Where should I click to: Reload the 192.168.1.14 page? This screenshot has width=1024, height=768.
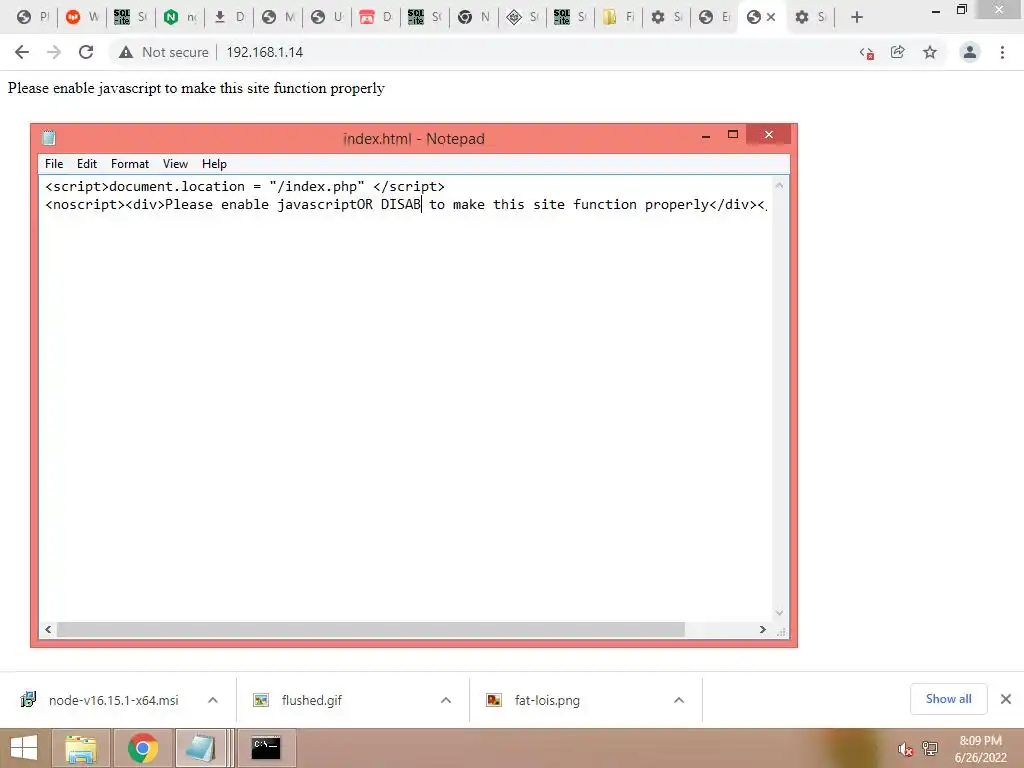pyautogui.click(x=86, y=52)
